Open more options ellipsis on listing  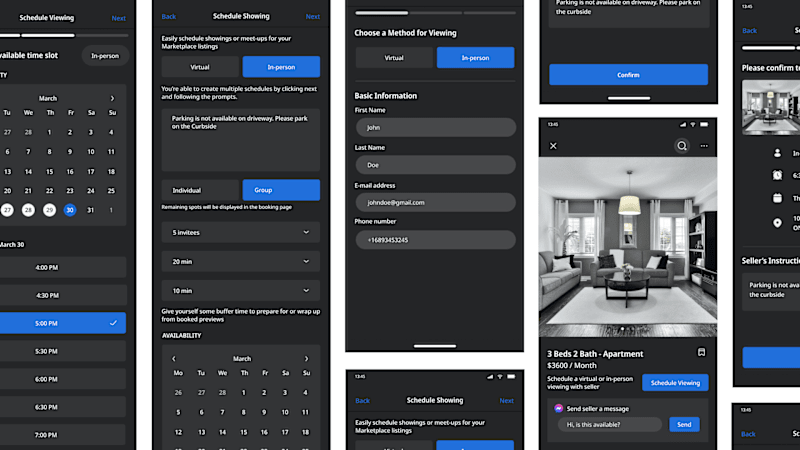[x=704, y=146]
